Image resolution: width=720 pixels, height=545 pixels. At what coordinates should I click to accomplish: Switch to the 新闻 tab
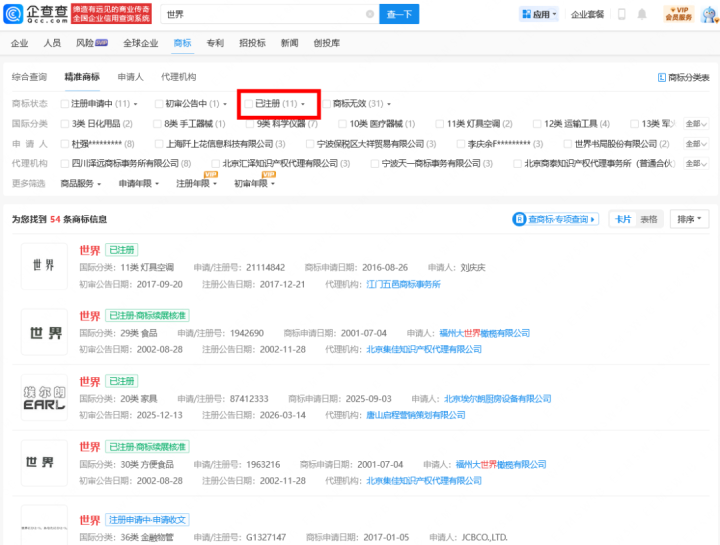point(290,43)
